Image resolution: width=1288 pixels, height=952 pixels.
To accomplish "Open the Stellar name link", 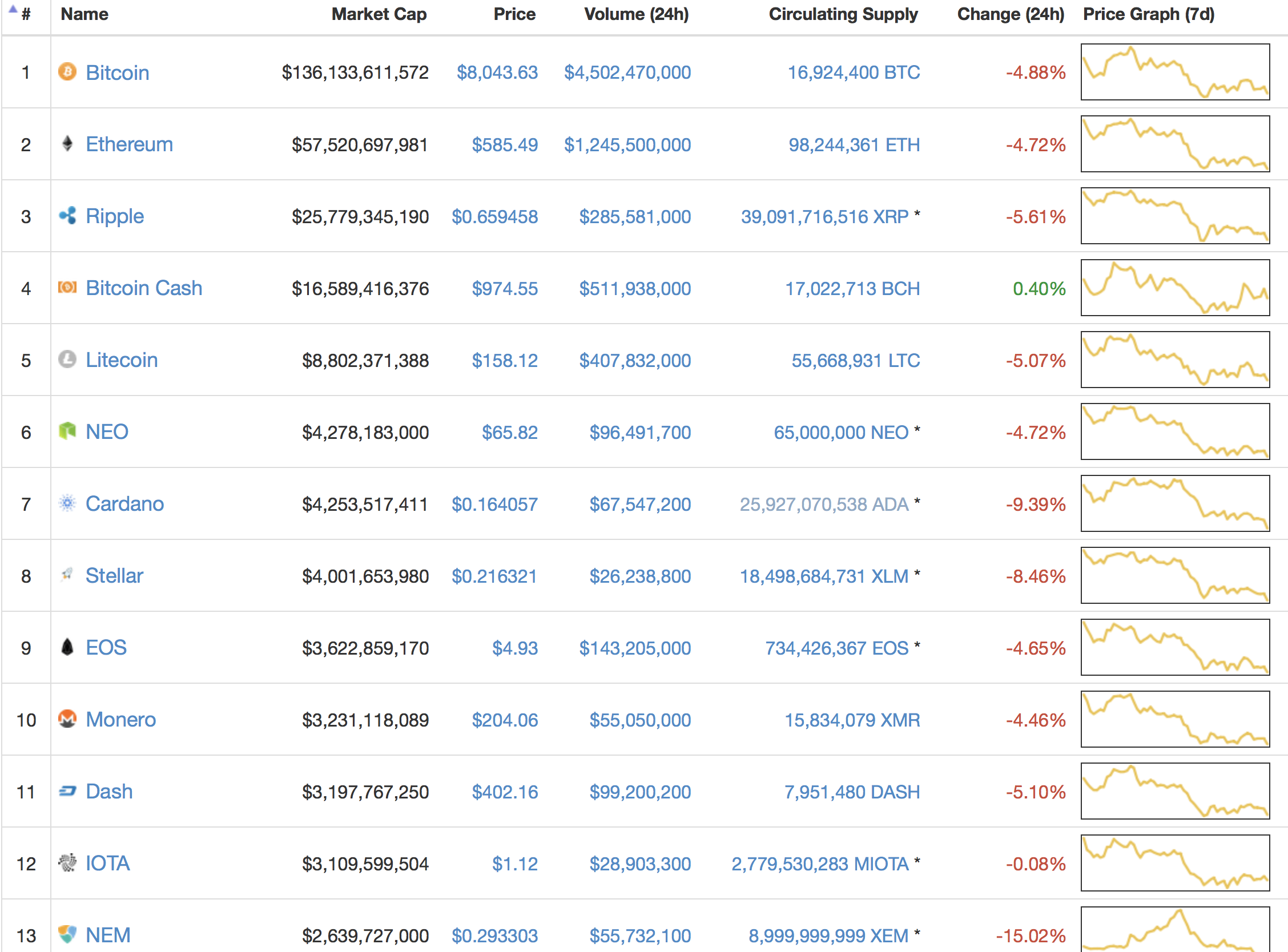I will tap(115, 575).
